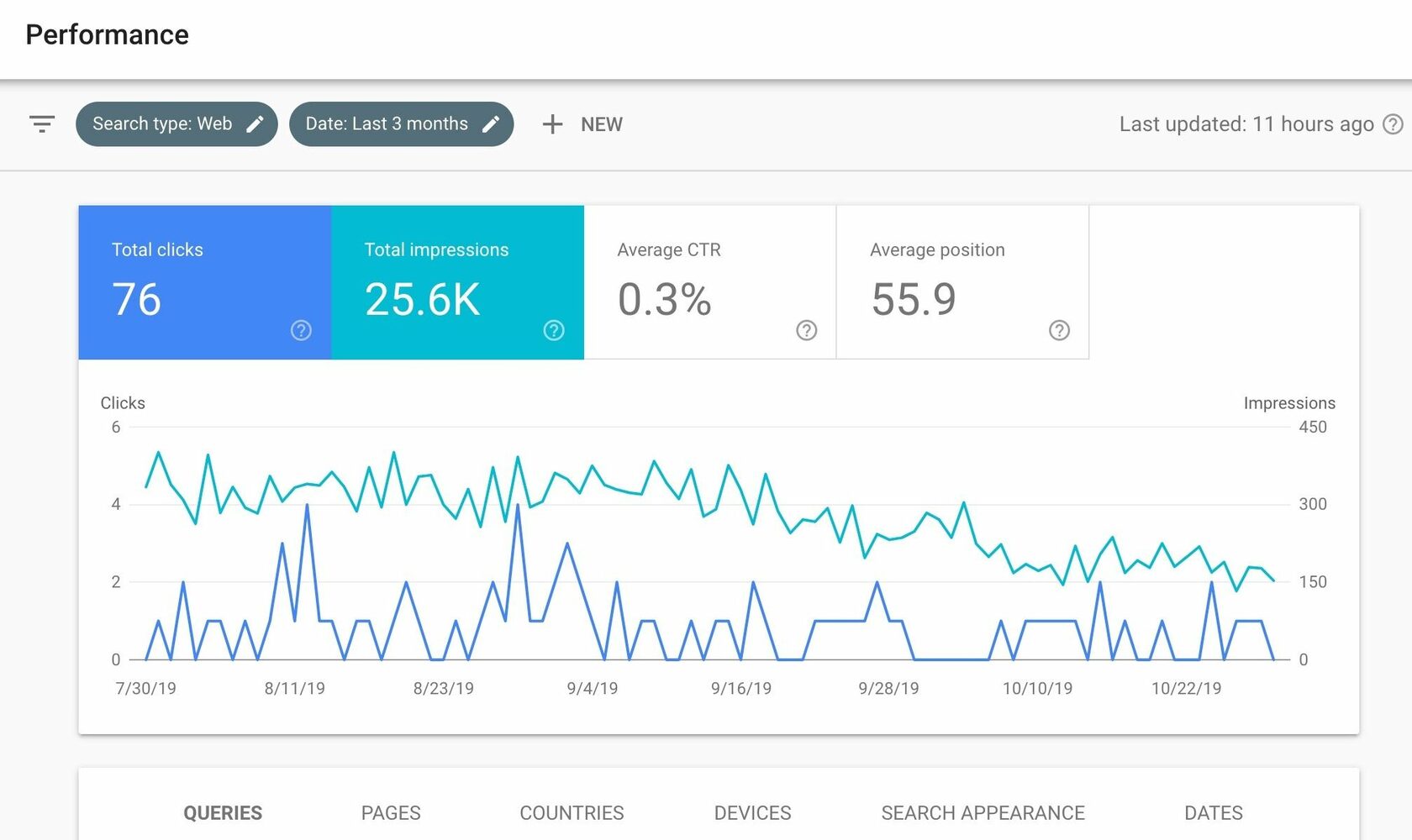Add a NEW filter
Screen dimensions: 1412x840
click(x=582, y=124)
